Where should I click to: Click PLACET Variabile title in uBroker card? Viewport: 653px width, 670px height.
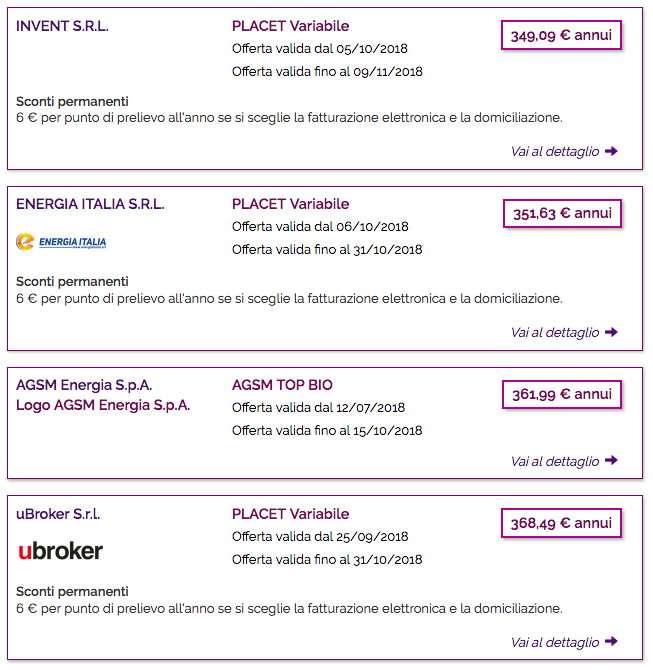[291, 514]
